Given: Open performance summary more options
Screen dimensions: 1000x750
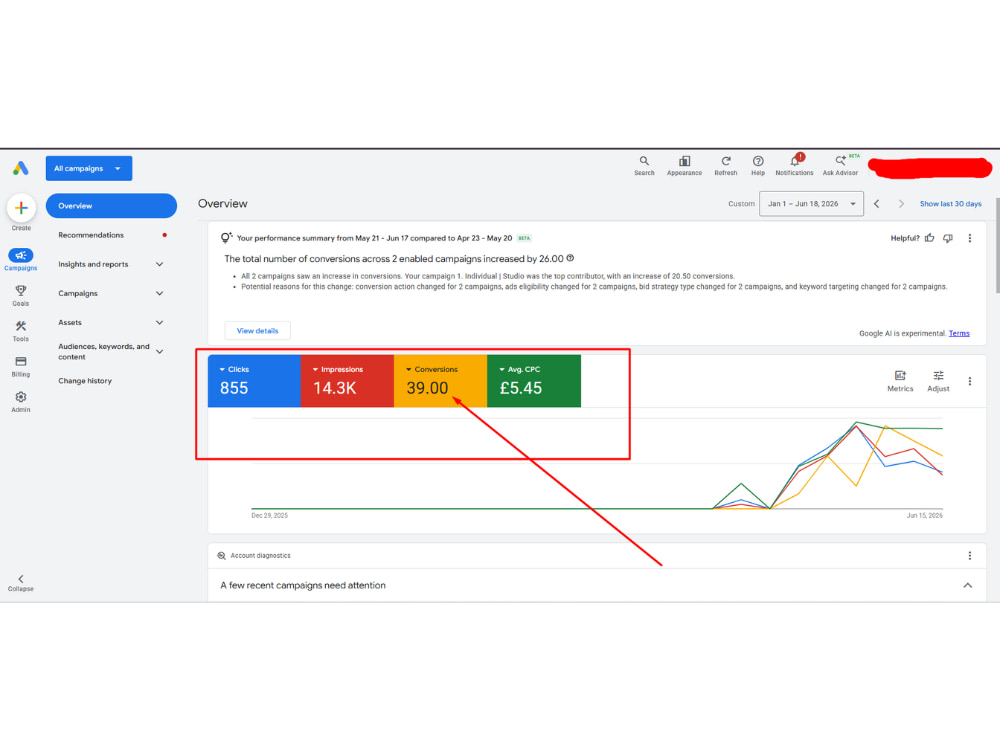Looking at the screenshot, I should point(970,238).
